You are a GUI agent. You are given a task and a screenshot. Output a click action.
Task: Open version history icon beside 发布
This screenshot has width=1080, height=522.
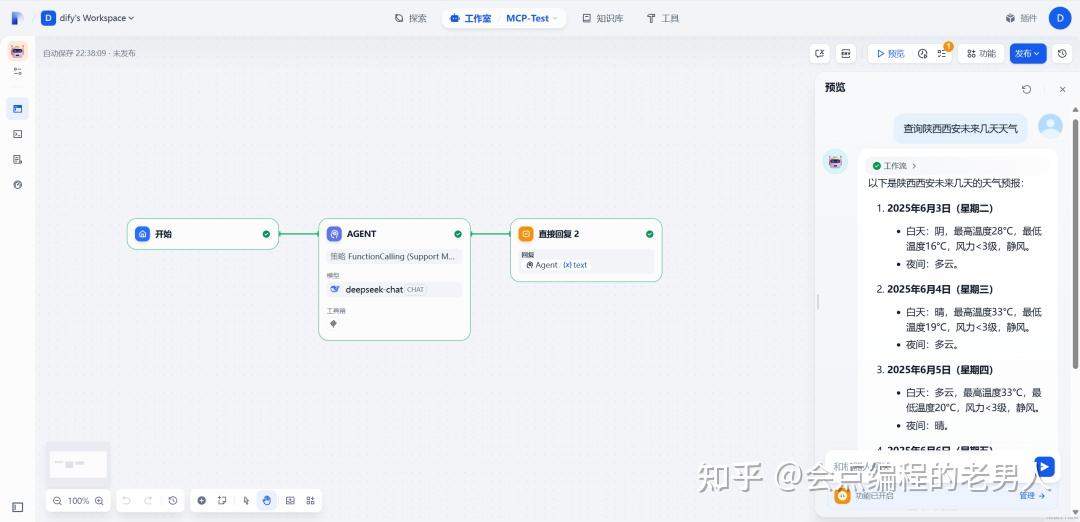[1063, 54]
